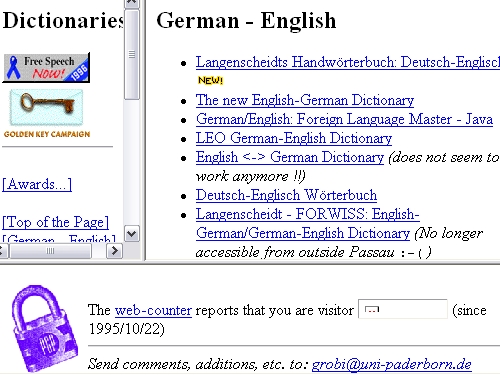Open Langenscheidts Handwörterbuch Deutsch-Englisch link
The width and height of the screenshot is (500, 375).
pyautogui.click(x=348, y=62)
